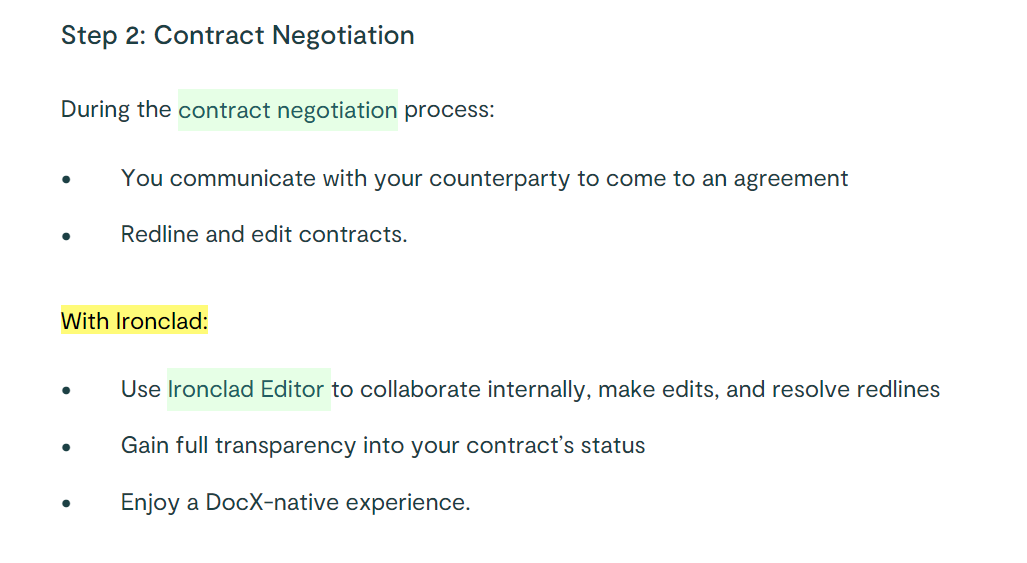Open the contract negotiation link
Viewport: 1027px width, 563px height.
[288, 110]
